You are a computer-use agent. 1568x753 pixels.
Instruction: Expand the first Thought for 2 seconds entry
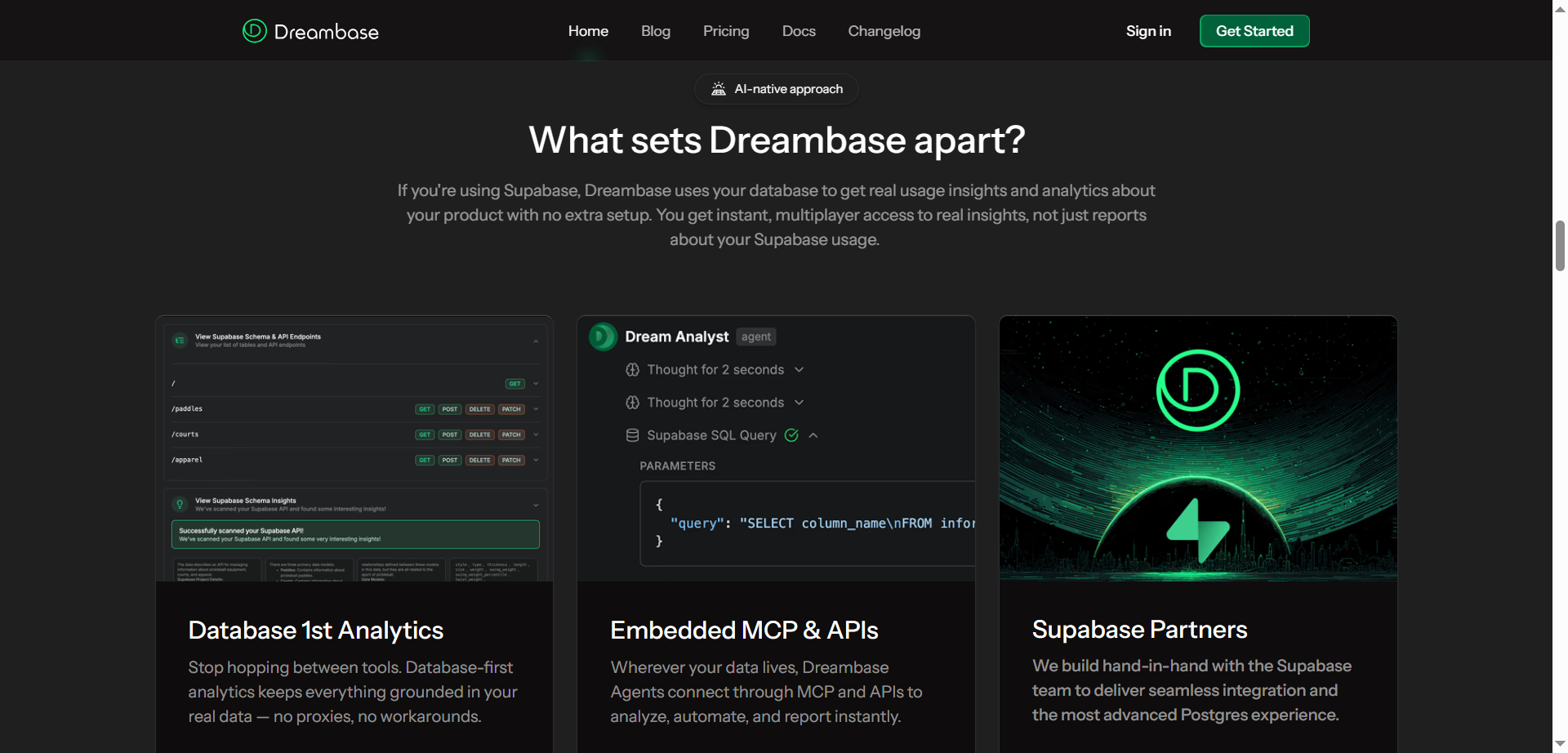[x=800, y=369]
